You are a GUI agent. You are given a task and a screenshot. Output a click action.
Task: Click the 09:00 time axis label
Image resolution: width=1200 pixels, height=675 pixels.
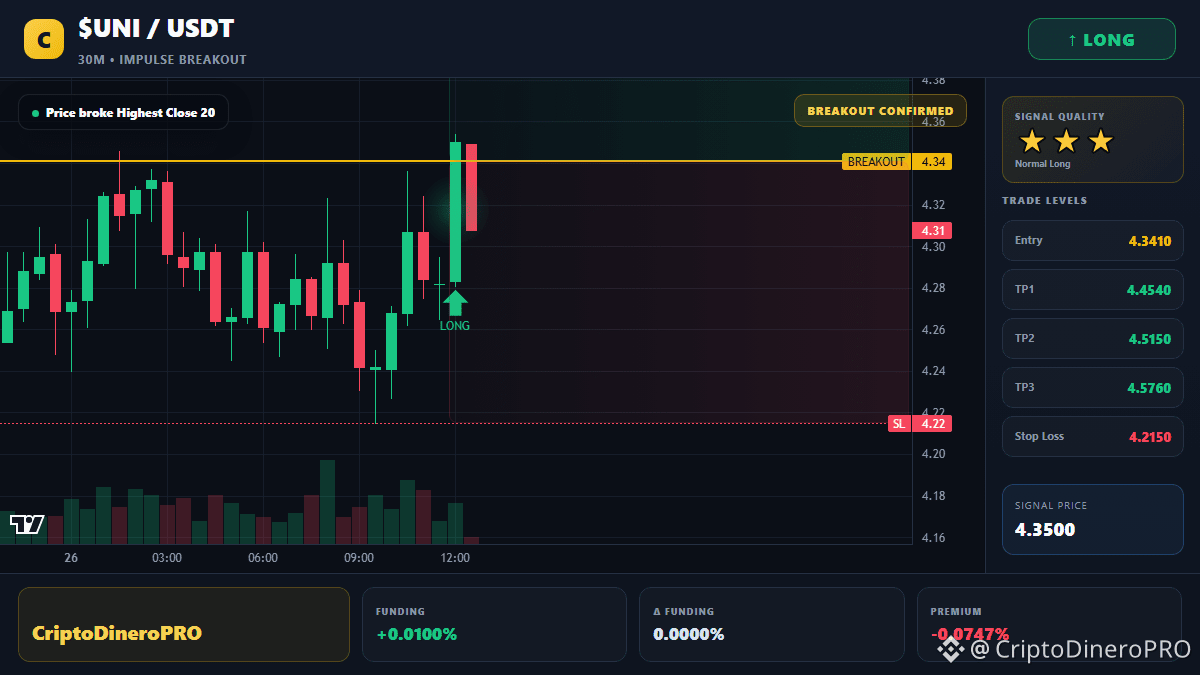point(359,558)
